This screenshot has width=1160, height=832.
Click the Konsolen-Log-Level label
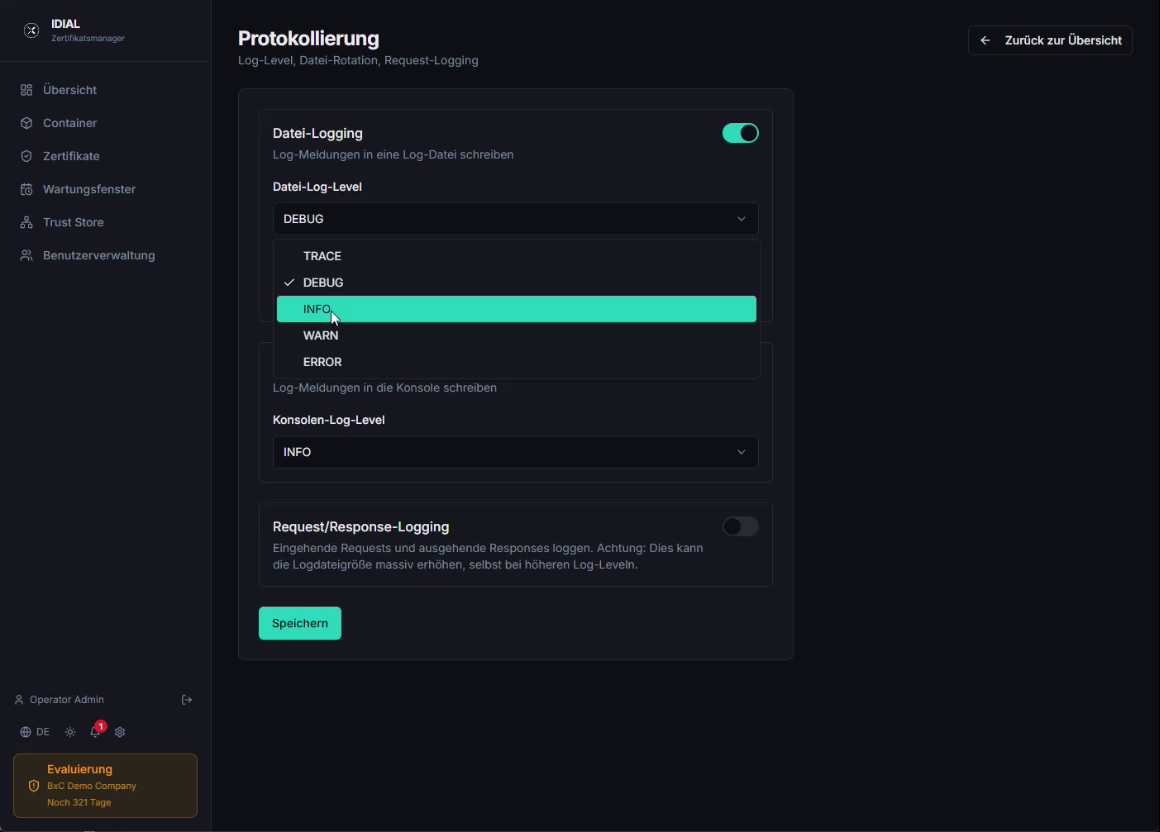tap(328, 420)
